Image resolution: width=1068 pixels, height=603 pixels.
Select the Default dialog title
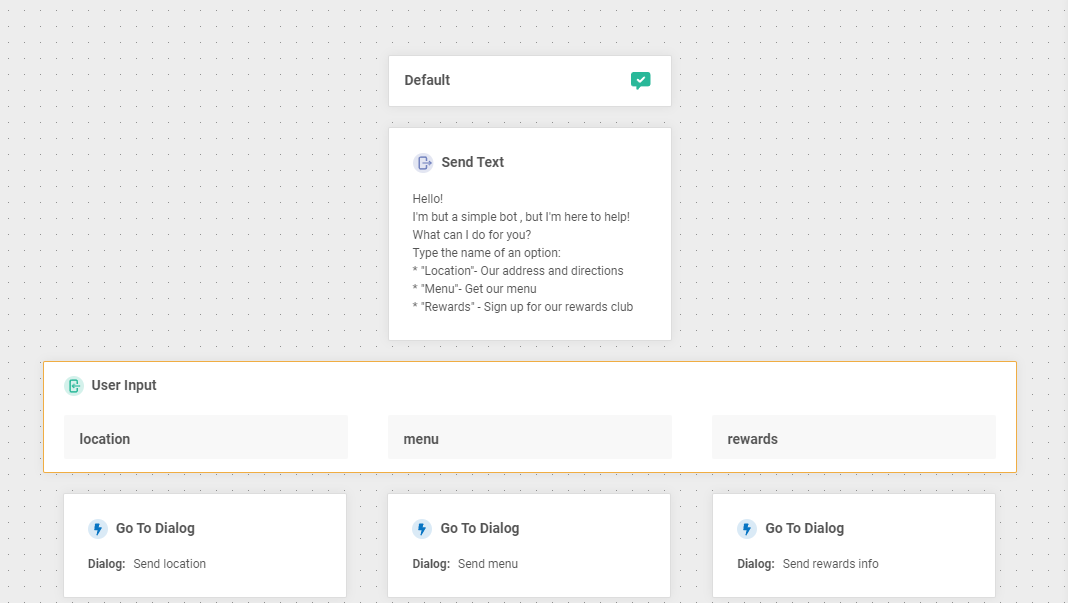click(427, 81)
